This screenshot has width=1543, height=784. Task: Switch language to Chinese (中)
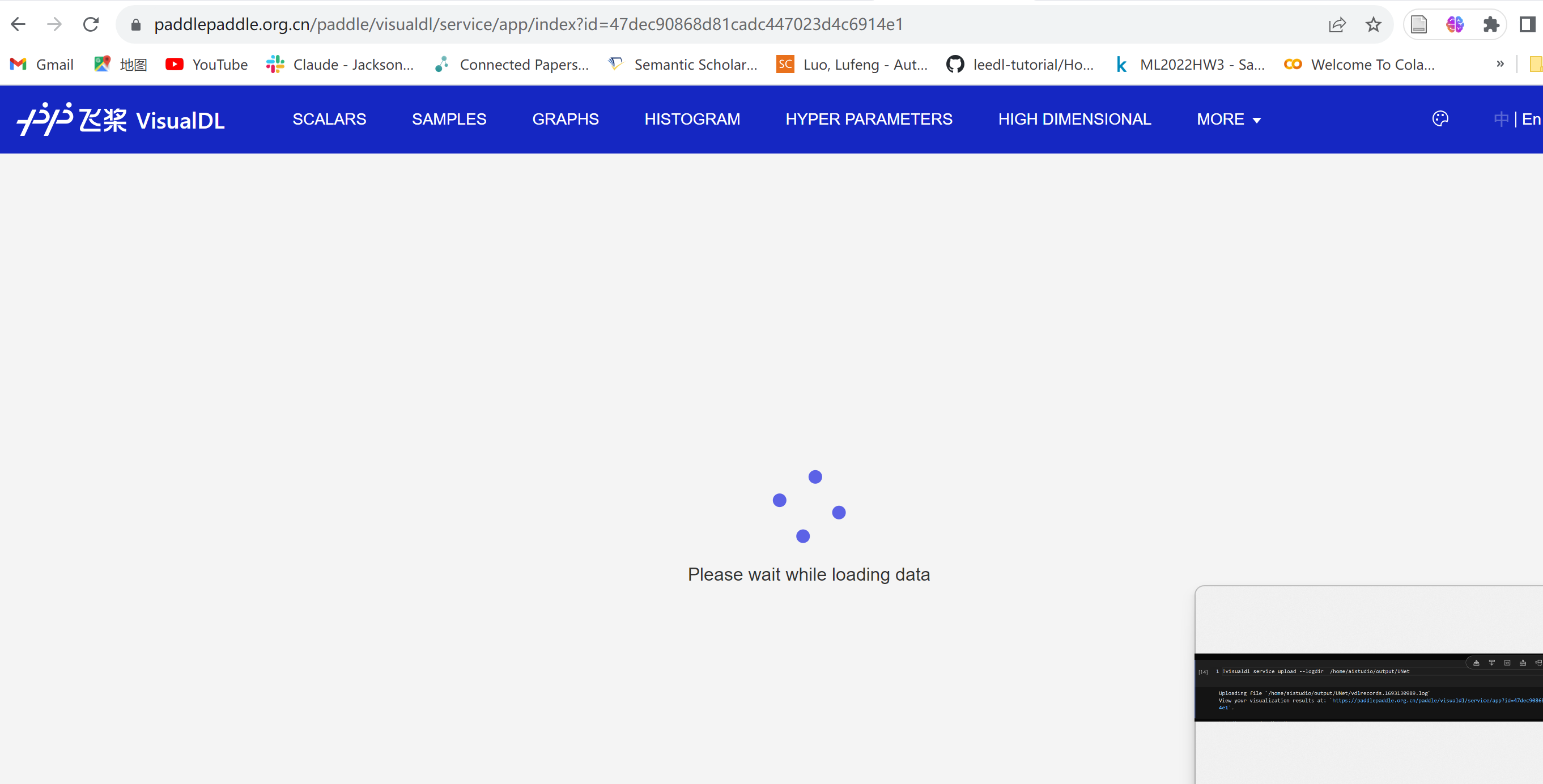coord(1501,119)
